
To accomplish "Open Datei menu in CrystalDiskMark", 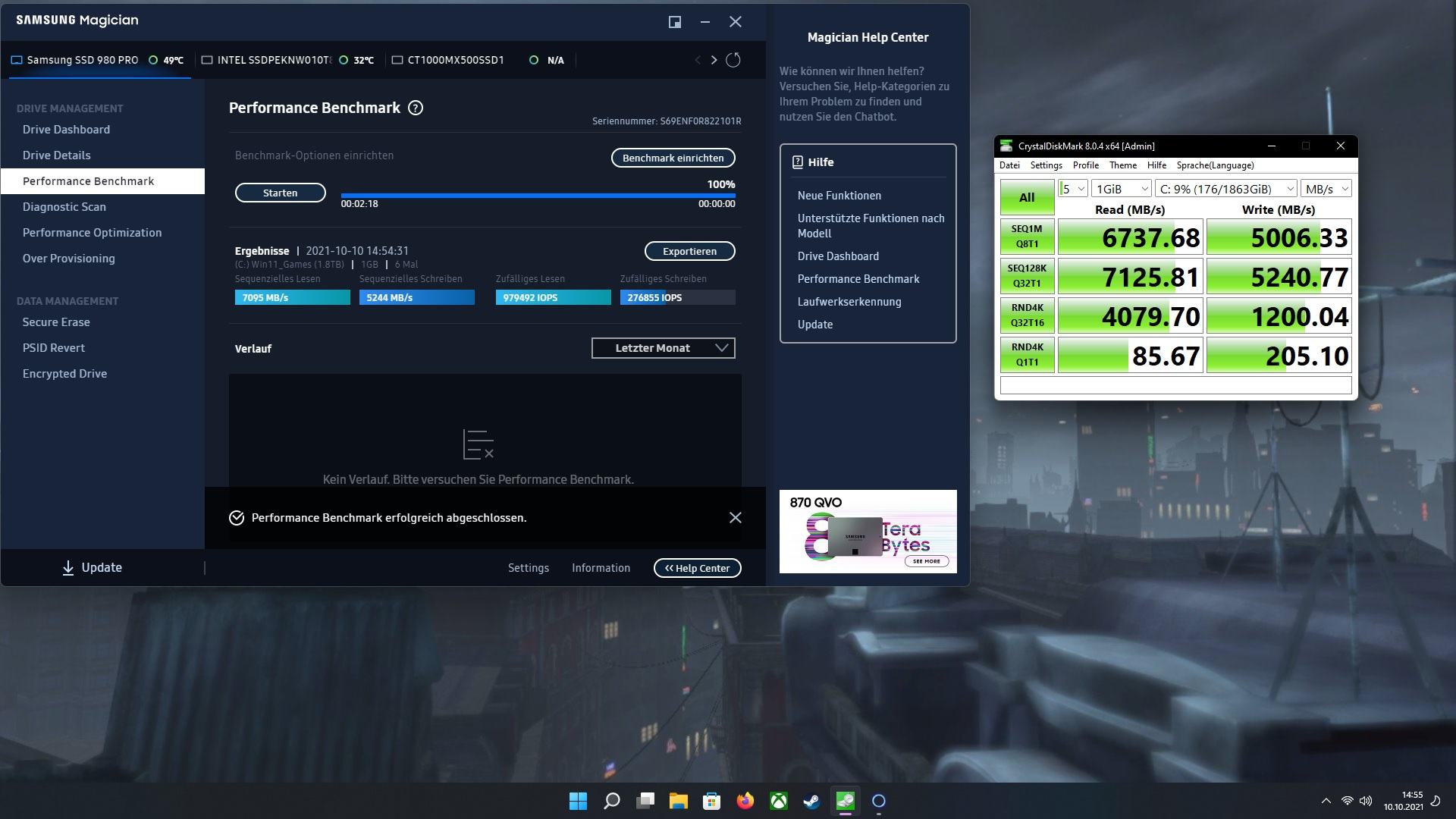I will pos(1009,165).
